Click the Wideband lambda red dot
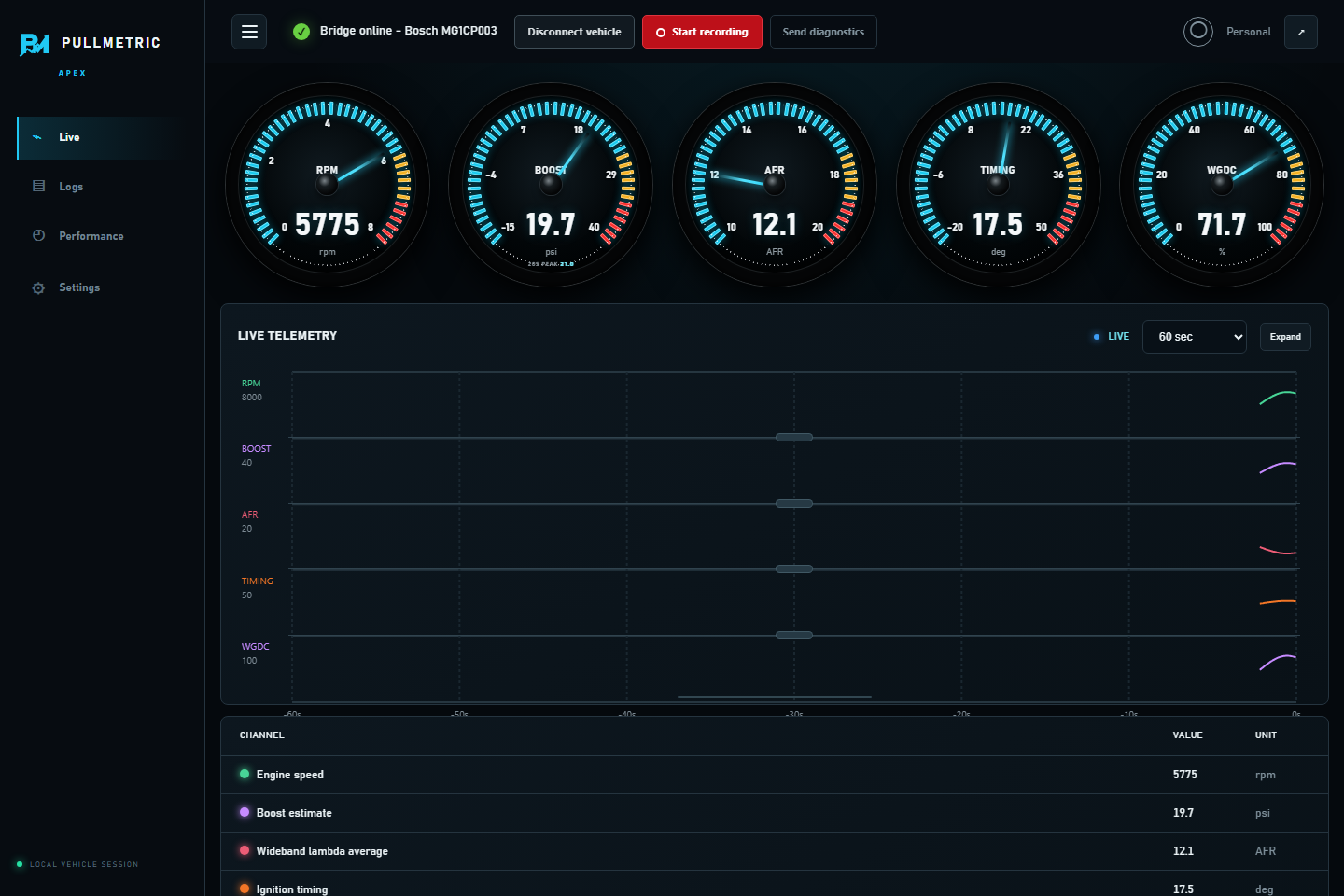Viewport: 1344px width, 896px height. pos(245,850)
